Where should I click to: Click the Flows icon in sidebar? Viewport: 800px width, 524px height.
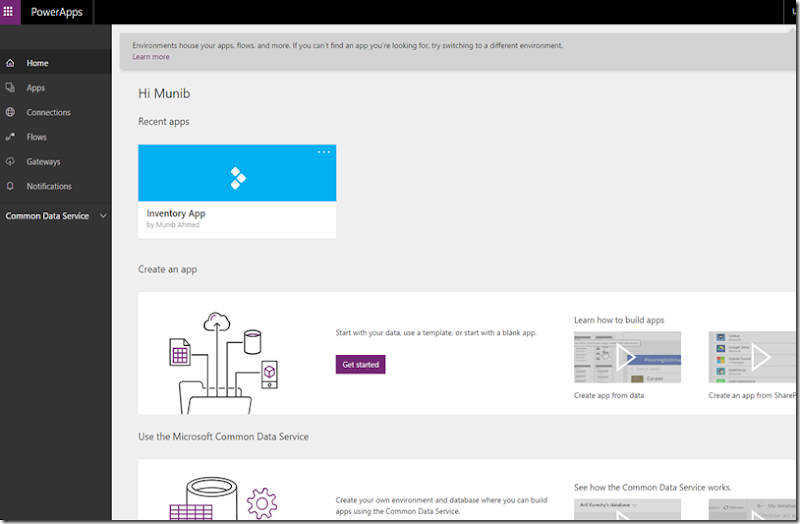click(10, 137)
